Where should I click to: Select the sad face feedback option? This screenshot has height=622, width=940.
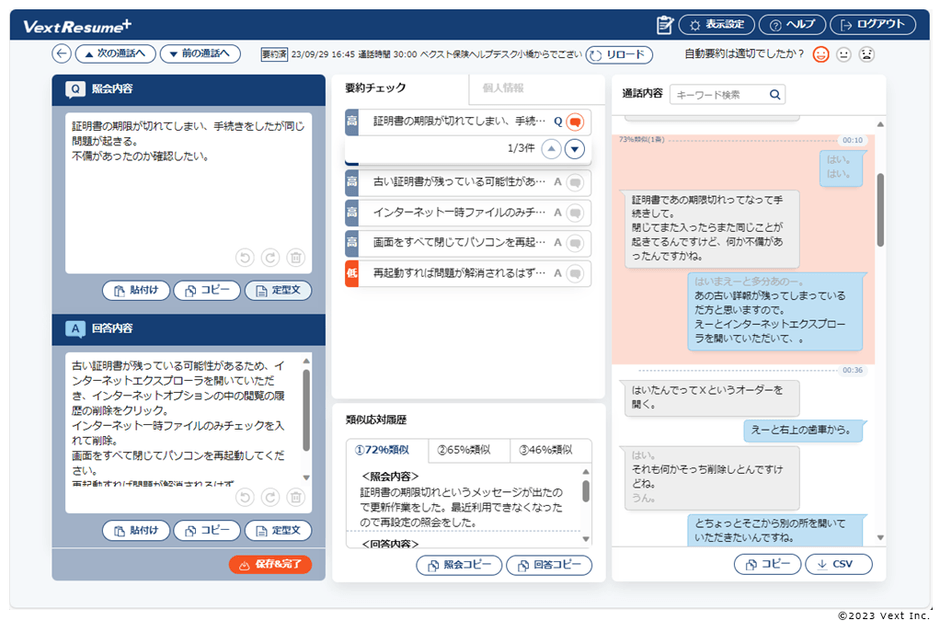866,55
